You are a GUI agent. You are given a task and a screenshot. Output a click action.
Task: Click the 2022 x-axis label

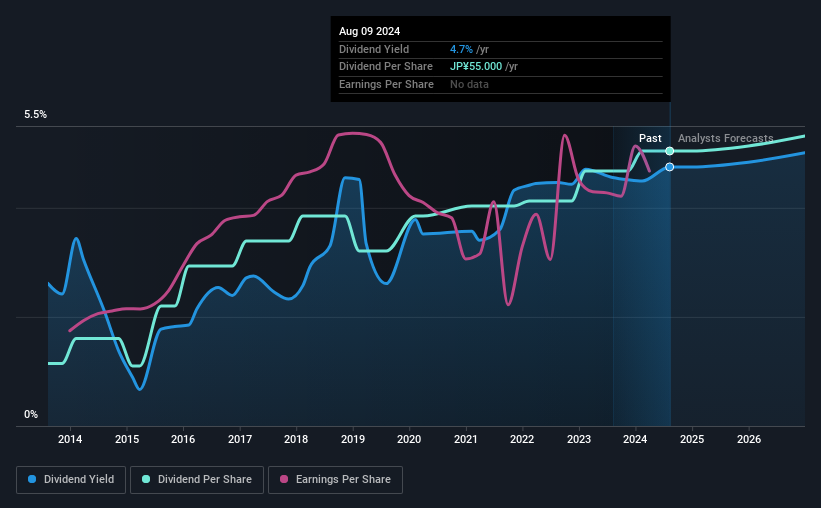tap(522, 439)
